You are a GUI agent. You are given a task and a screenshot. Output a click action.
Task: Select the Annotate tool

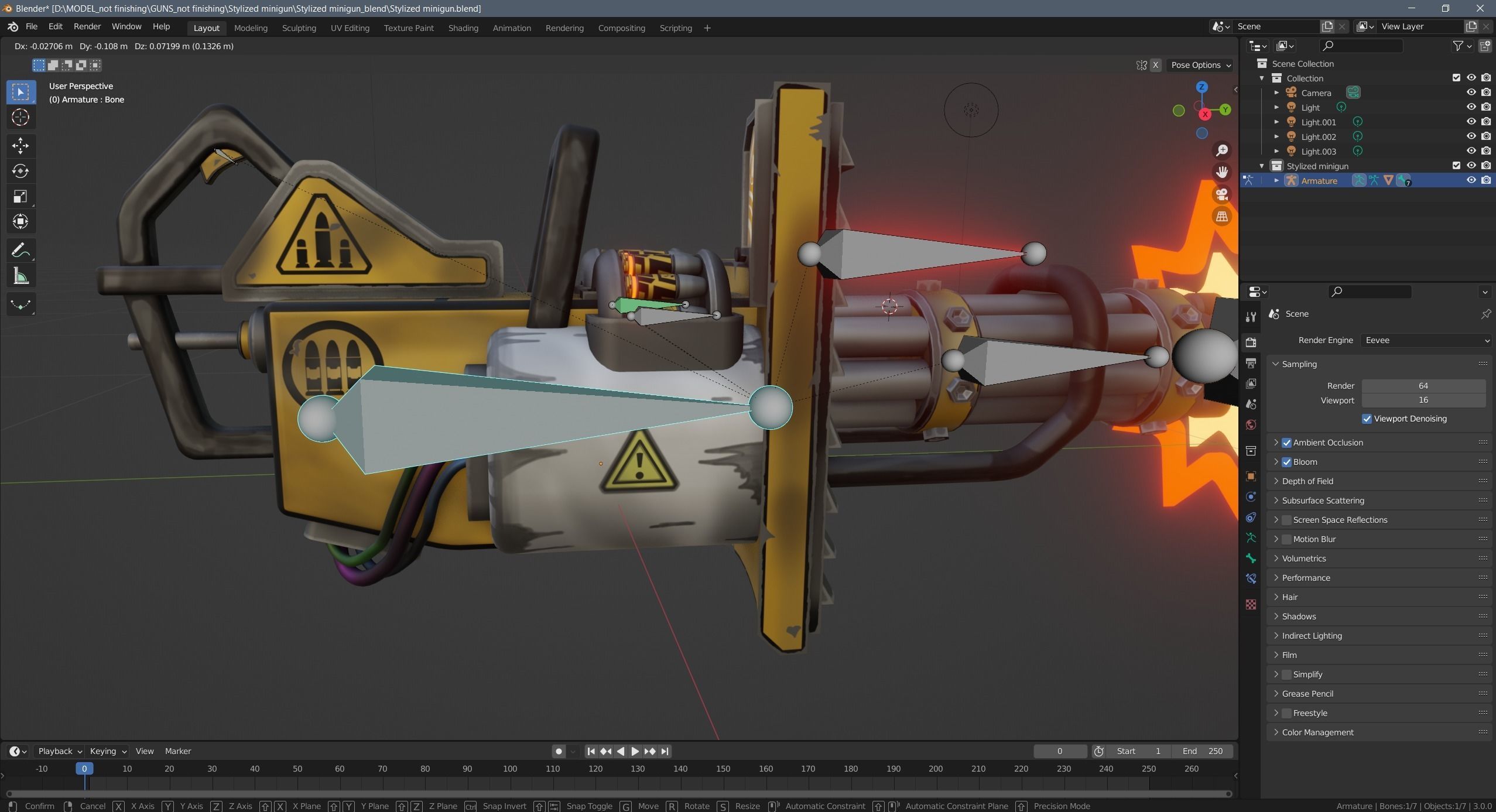(x=20, y=251)
